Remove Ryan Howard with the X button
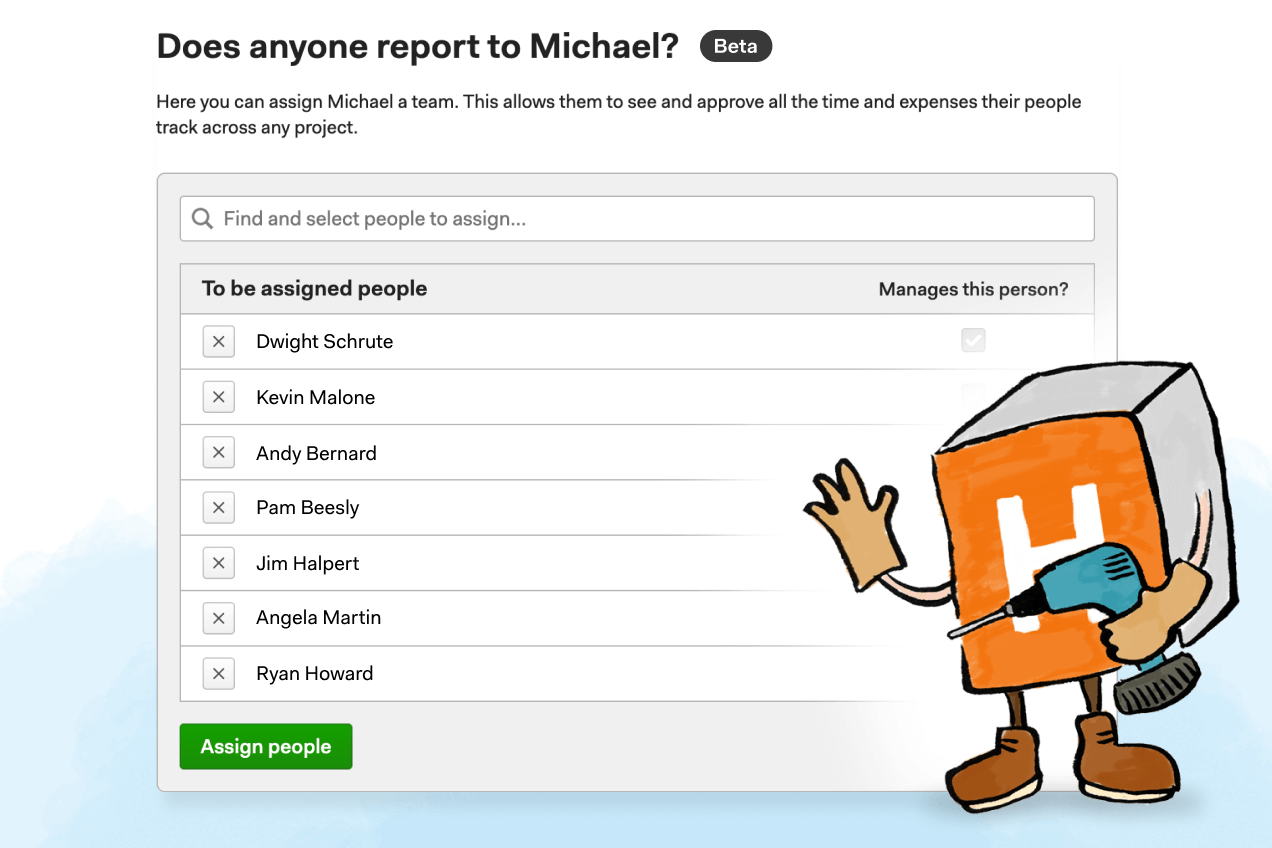1272x848 pixels. [218, 673]
